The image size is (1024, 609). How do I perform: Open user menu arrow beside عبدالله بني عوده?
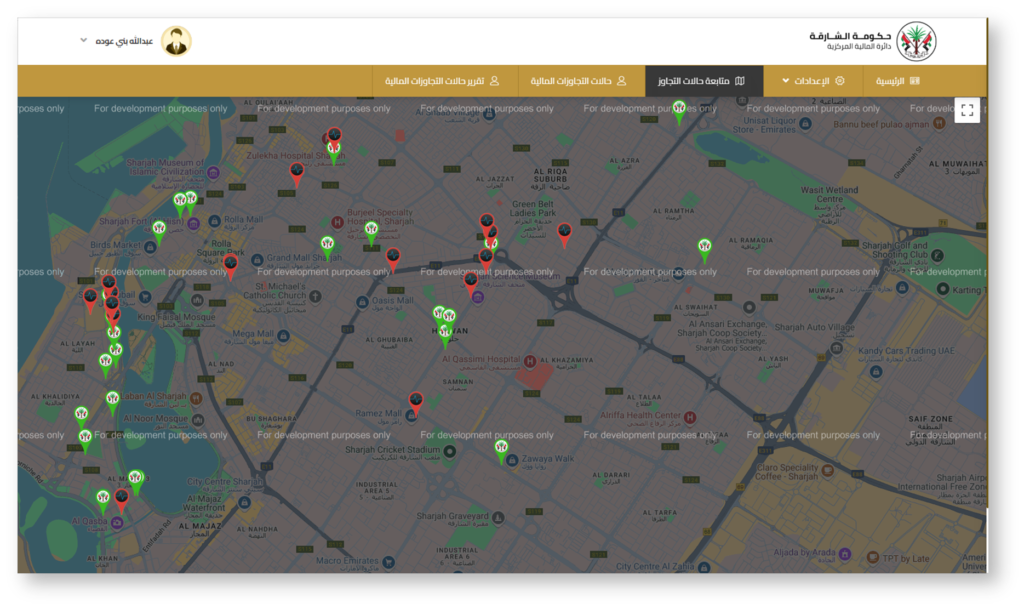tap(84, 41)
